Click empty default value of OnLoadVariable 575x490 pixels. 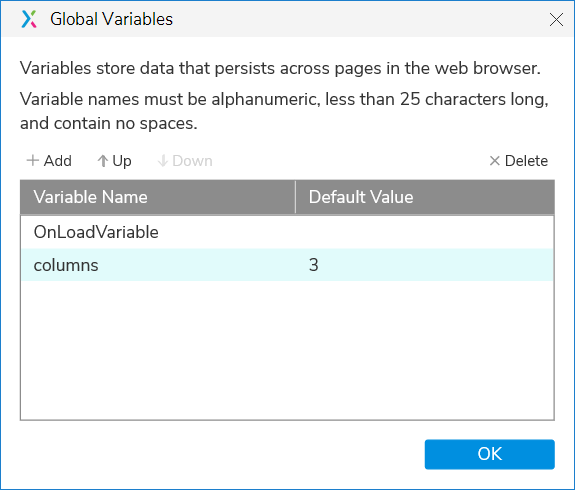(x=425, y=232)
